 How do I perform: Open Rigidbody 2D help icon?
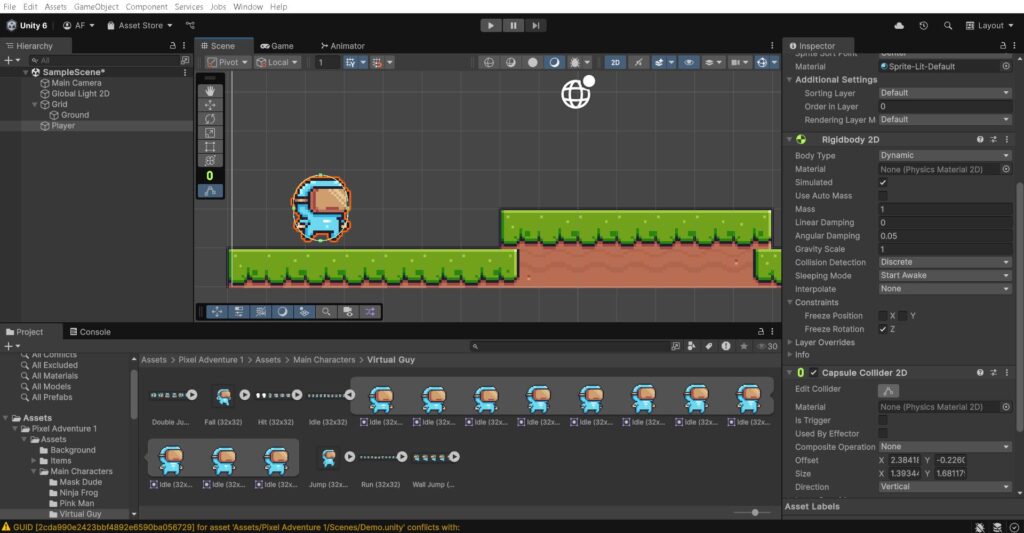click(980, 140)
